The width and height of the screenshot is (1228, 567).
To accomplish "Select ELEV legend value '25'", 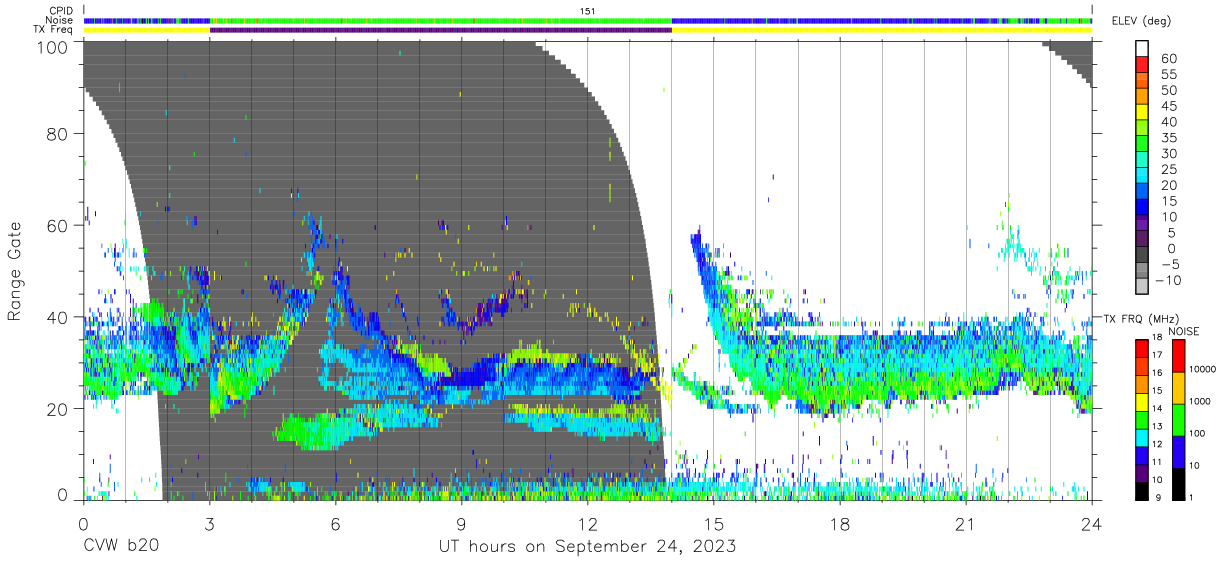I will (1168, 169).
